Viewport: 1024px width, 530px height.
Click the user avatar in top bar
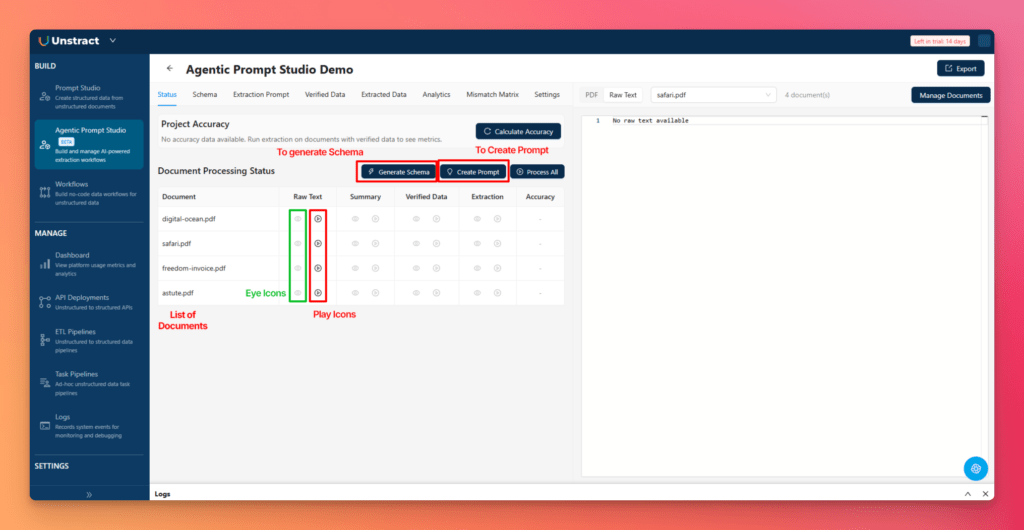point(984,41)
